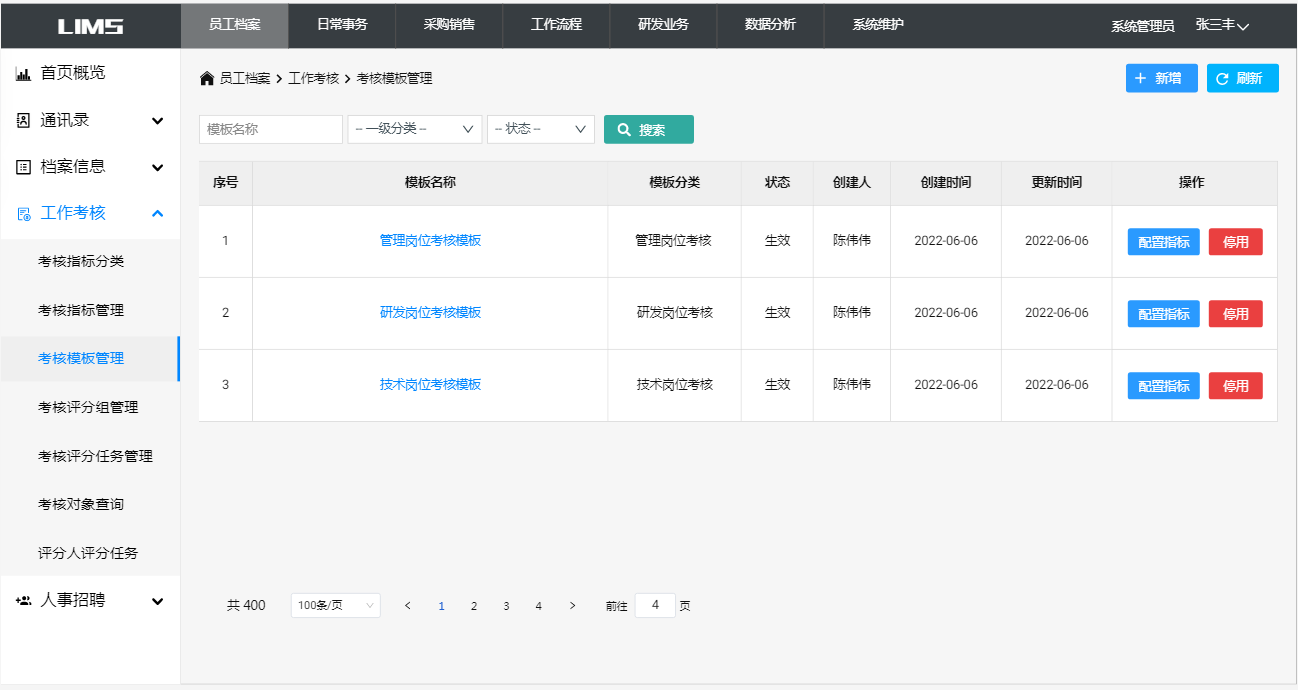Click the 人事招聘 people icon in sidebar
Image resolution: width=1298 pixels, height=690 pixels.
(x=24, y=601)
